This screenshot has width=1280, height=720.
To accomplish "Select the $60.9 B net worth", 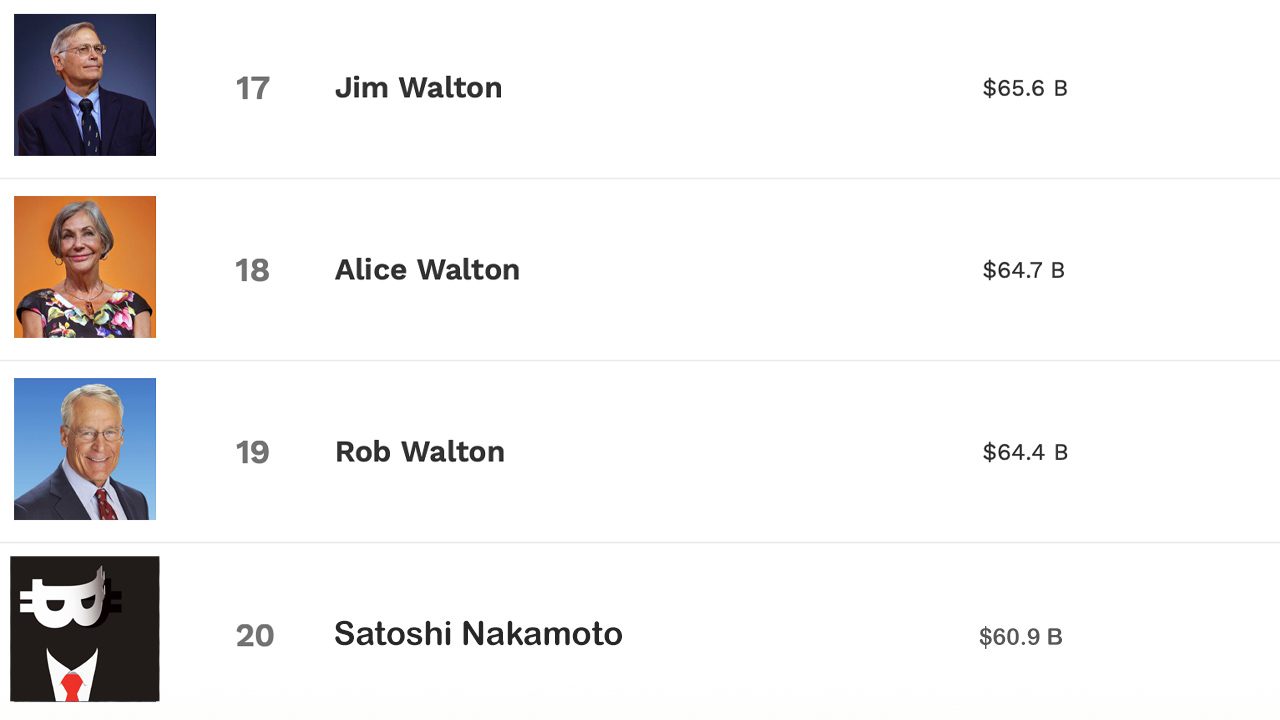I will point(1020,637).
